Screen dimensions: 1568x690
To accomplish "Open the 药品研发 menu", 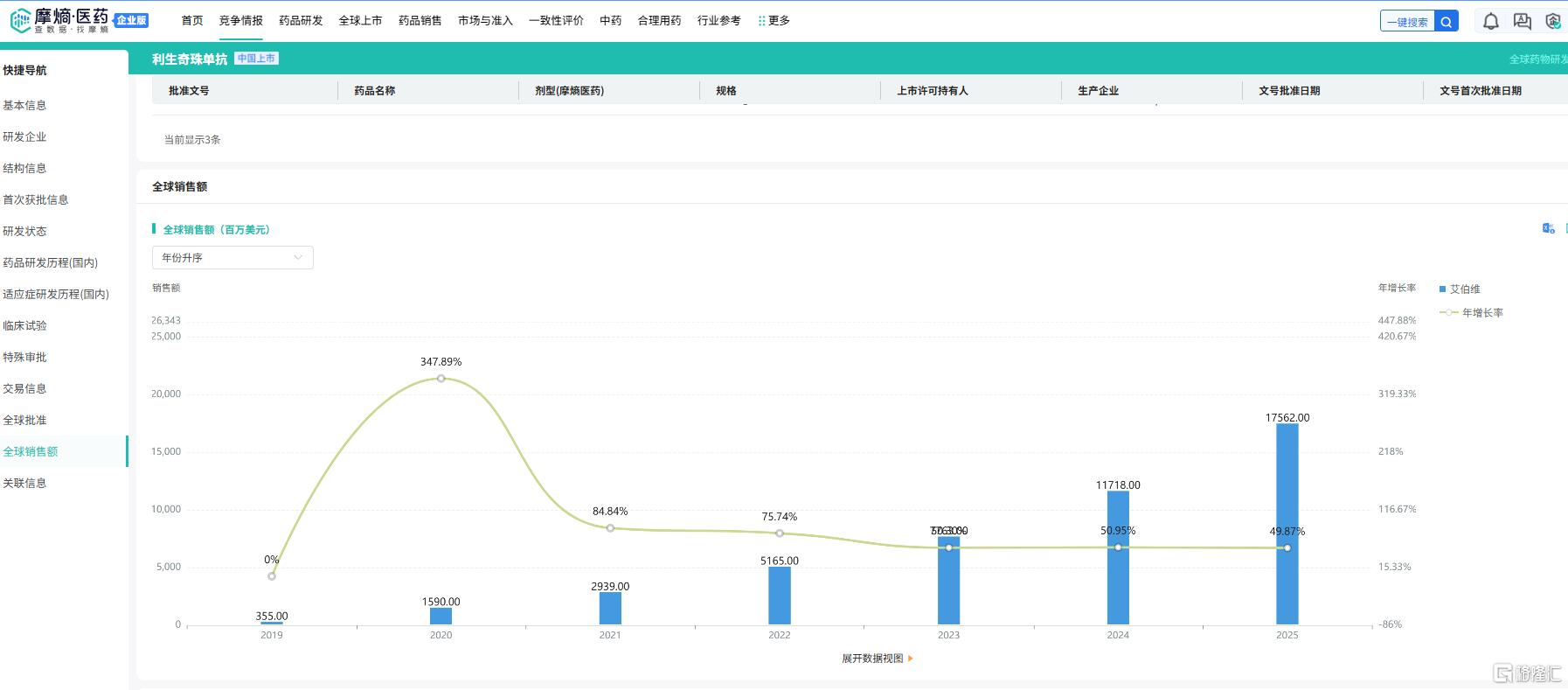I will 301,20.
